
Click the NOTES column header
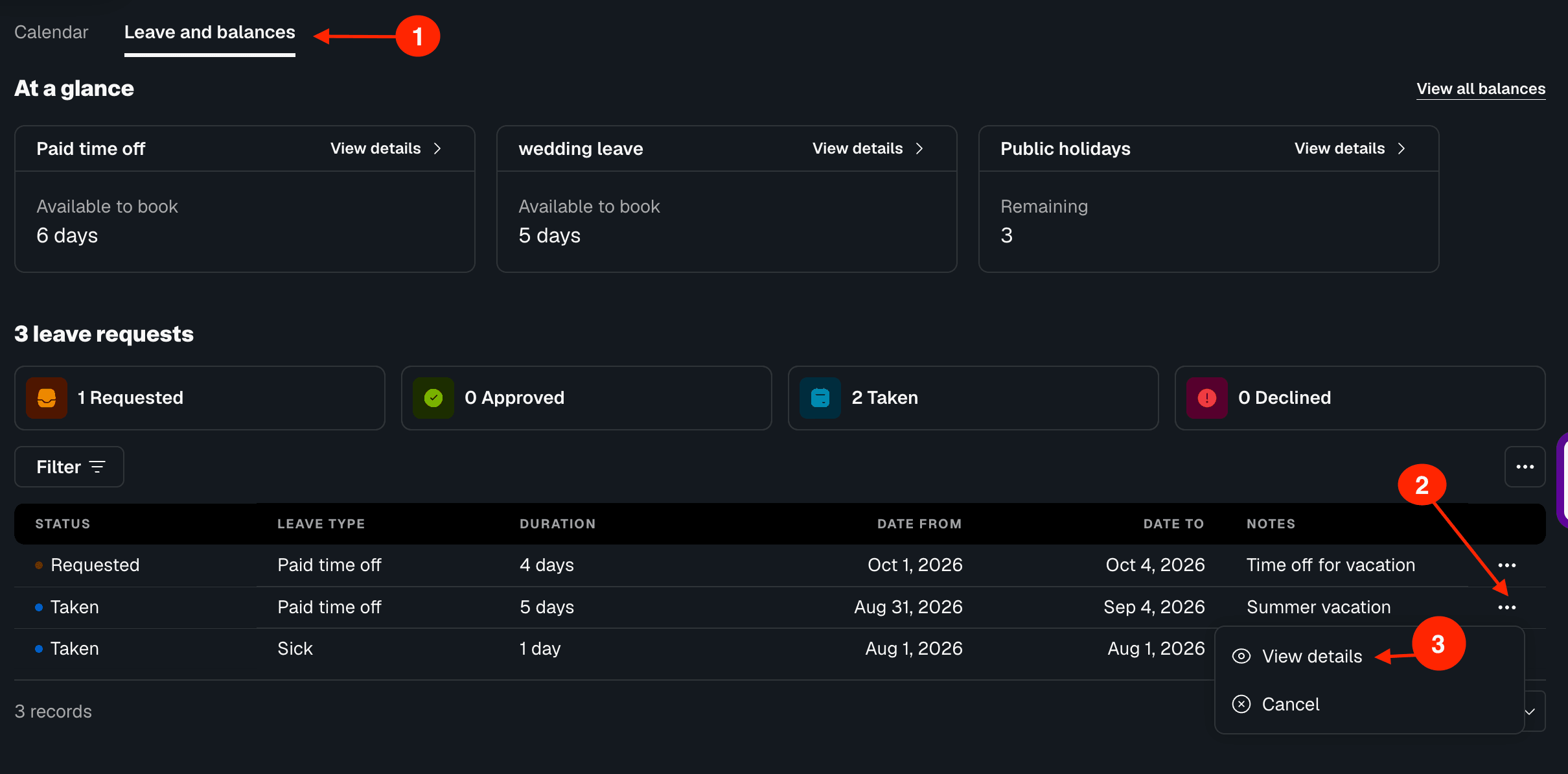[1271, 524]
